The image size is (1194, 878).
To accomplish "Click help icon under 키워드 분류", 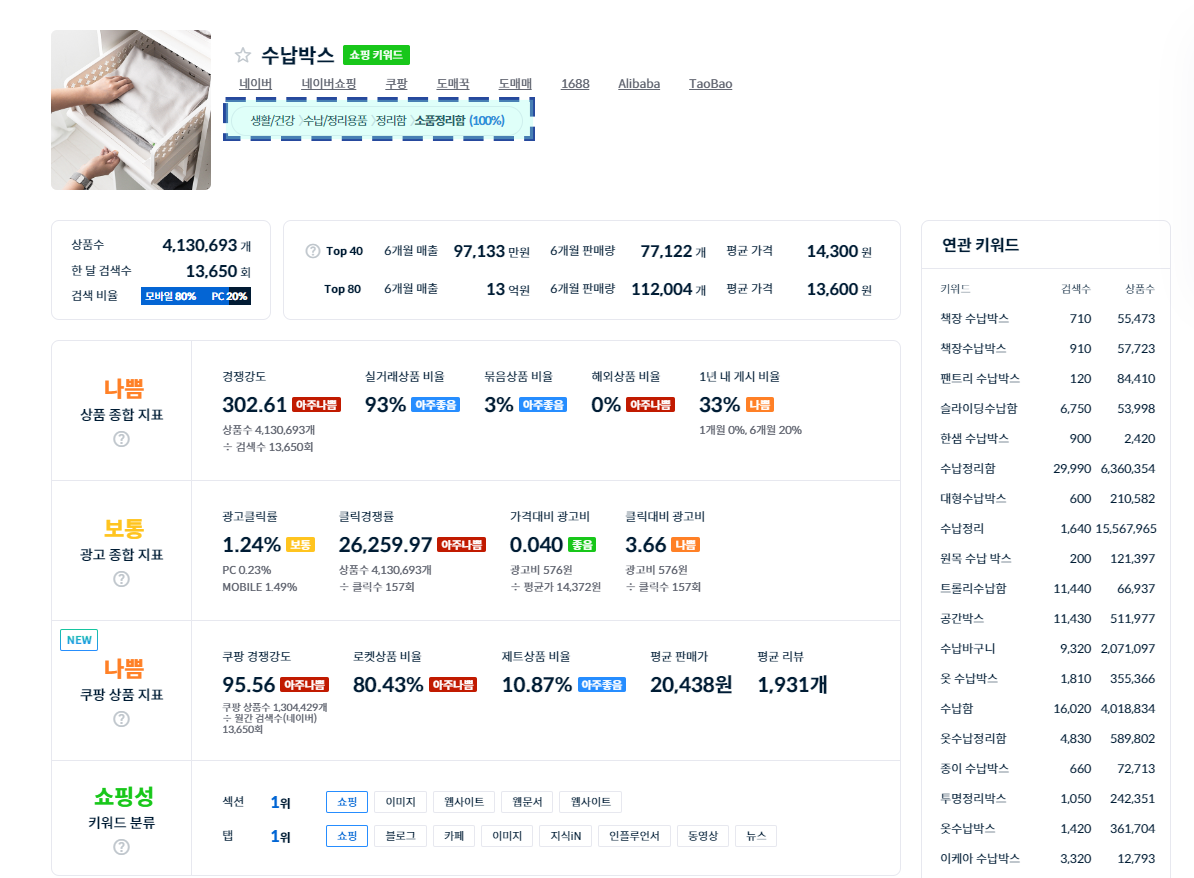I will 121,848.
